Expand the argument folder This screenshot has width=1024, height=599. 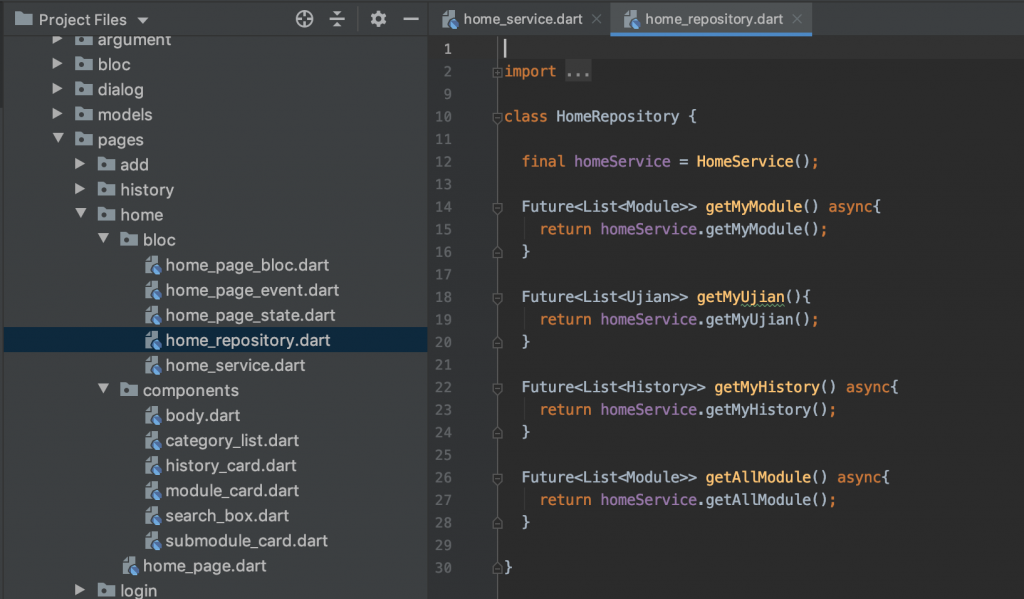pyautogui.click(x=57, y=39)
